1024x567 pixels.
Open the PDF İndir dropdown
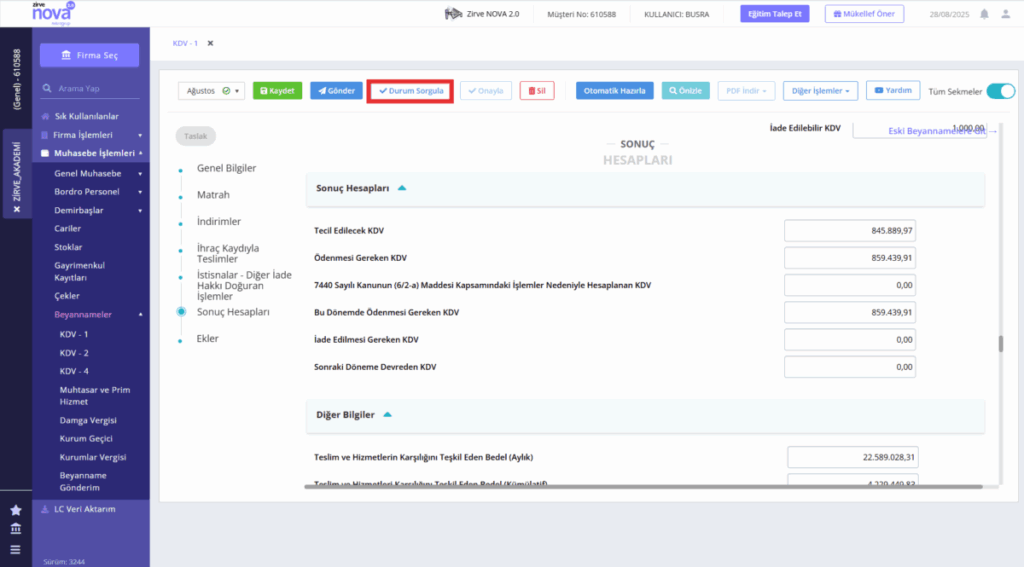point(746,91)
